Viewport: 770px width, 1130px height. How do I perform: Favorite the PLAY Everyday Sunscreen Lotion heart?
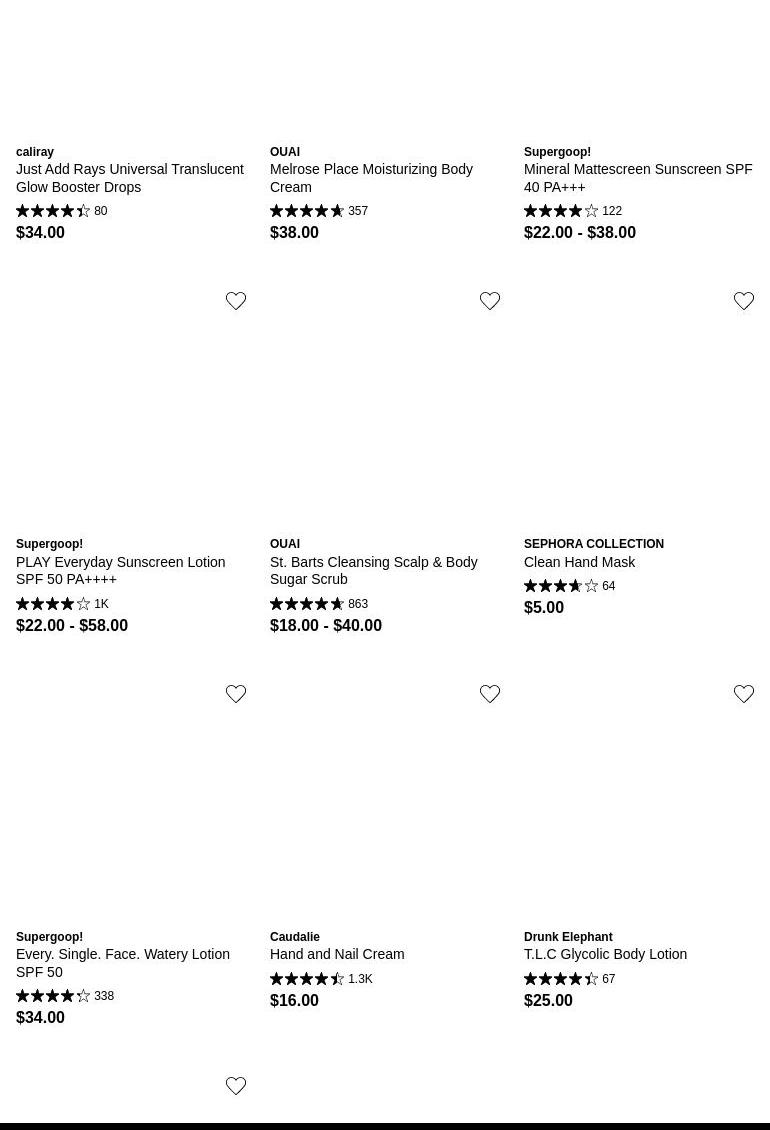point(236,301)
